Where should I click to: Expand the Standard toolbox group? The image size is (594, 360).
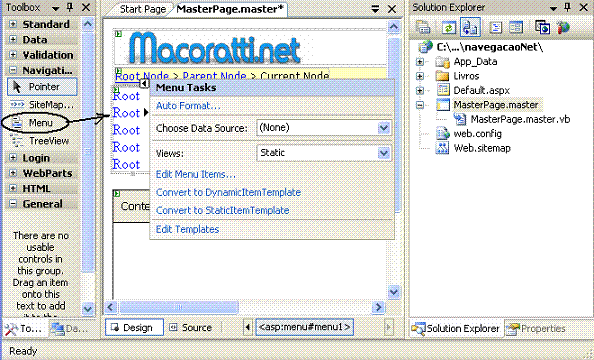pos(13,24)
